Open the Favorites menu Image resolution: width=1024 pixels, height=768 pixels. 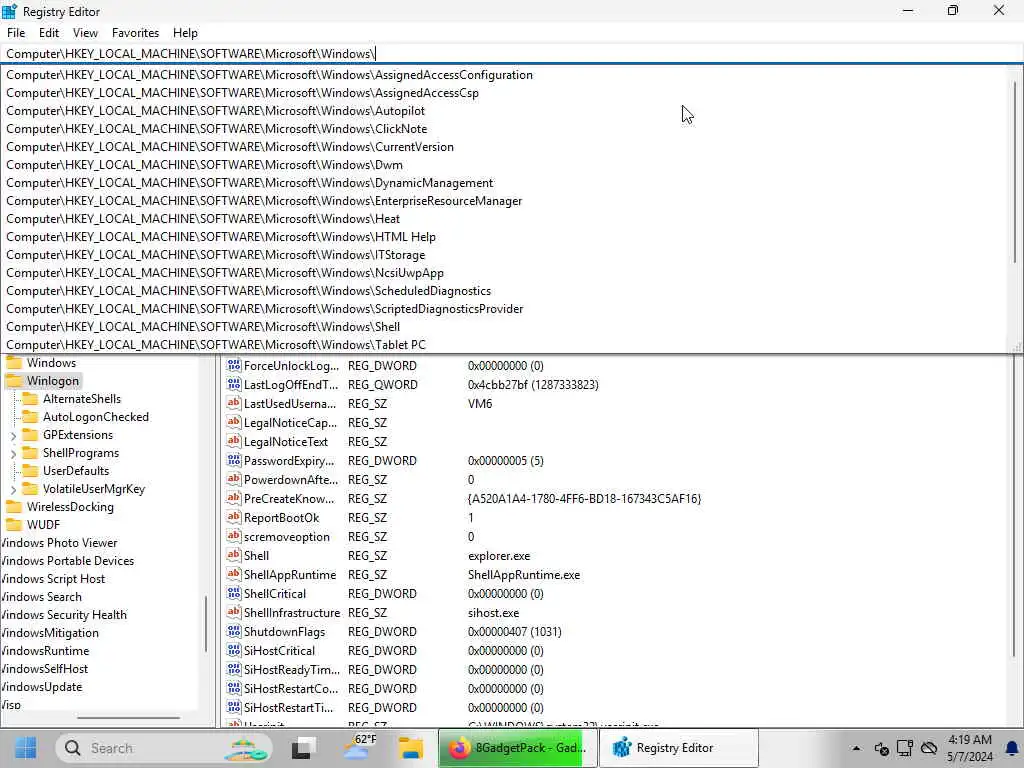tap(135, 33)
